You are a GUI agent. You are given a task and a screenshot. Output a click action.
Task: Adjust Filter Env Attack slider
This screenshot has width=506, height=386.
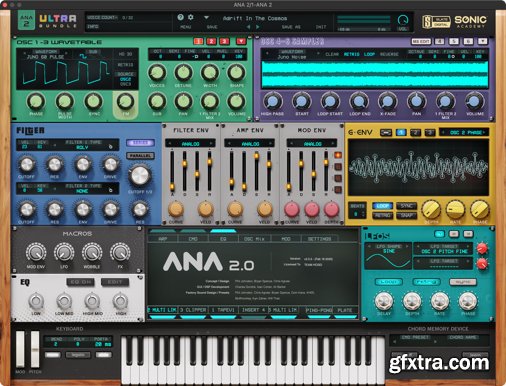[172, 186]
